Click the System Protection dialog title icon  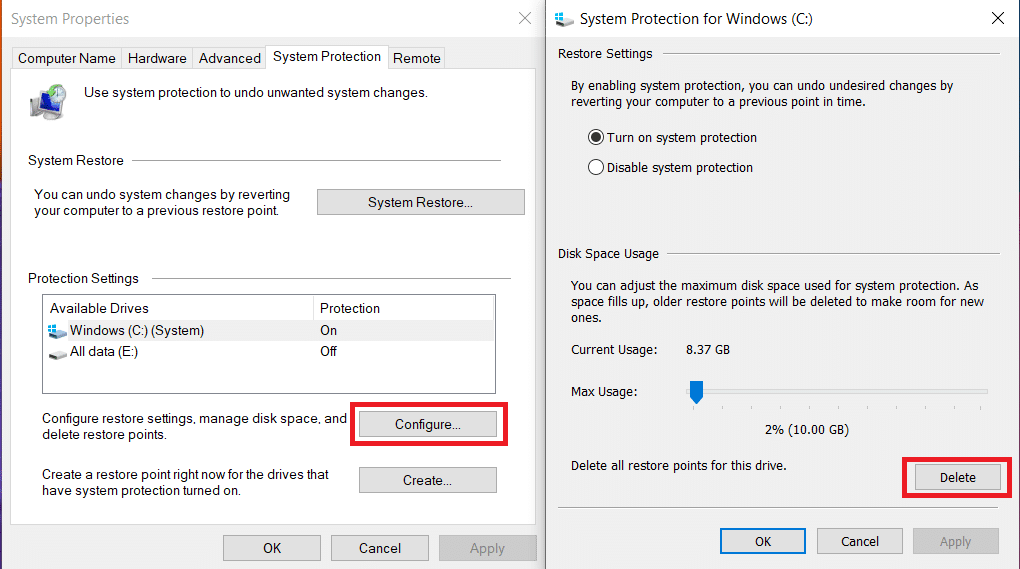pos(565,19)
